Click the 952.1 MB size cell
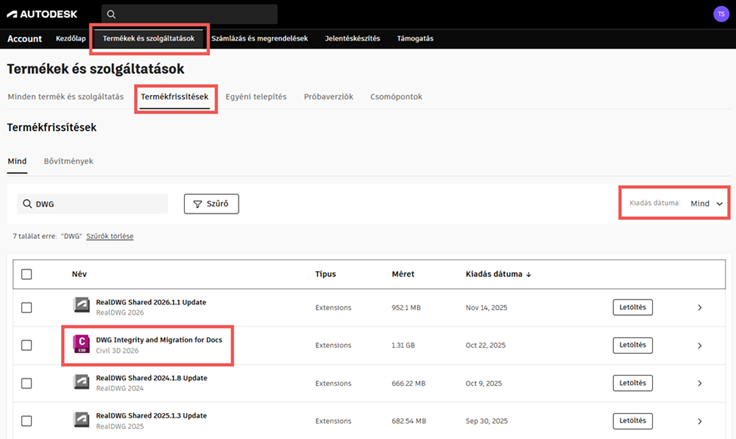 click(406, 308)
